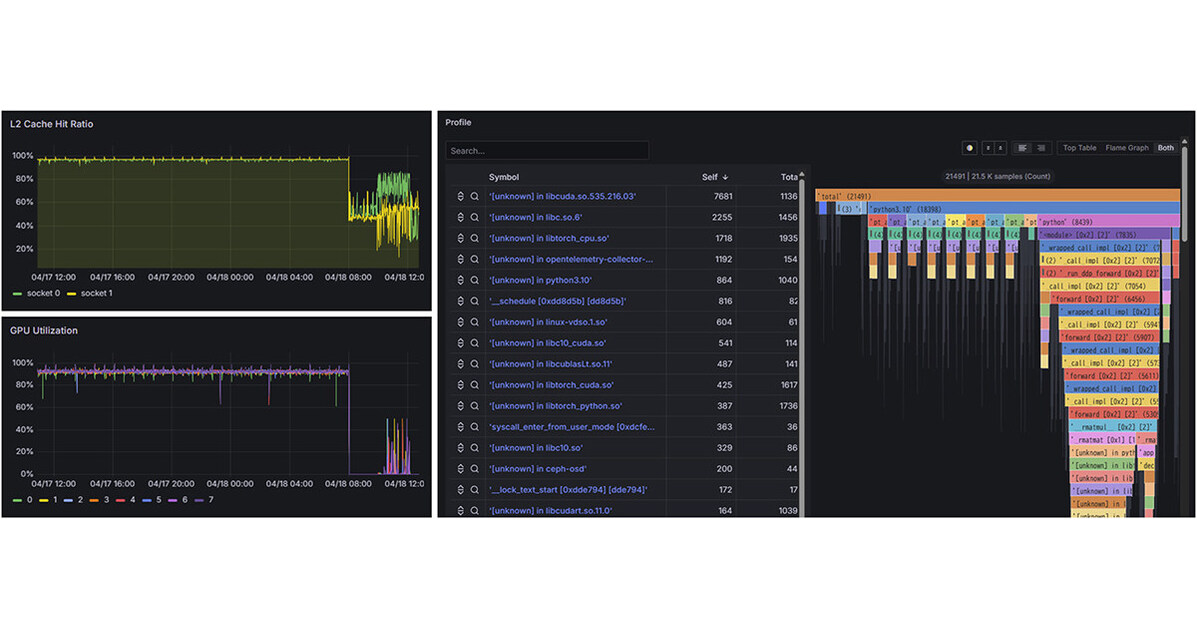Click the Search input in the Profile panel
1197x628 pixels.
click(x=547, y=149)
